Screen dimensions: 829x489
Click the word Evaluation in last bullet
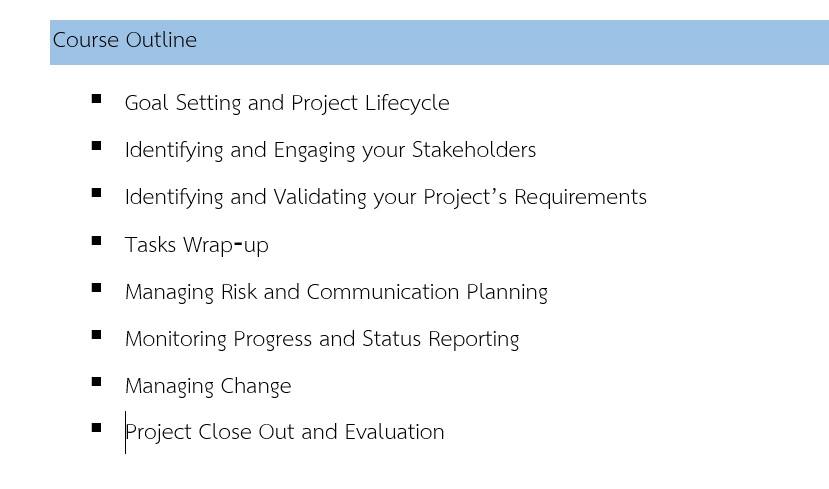394,432
